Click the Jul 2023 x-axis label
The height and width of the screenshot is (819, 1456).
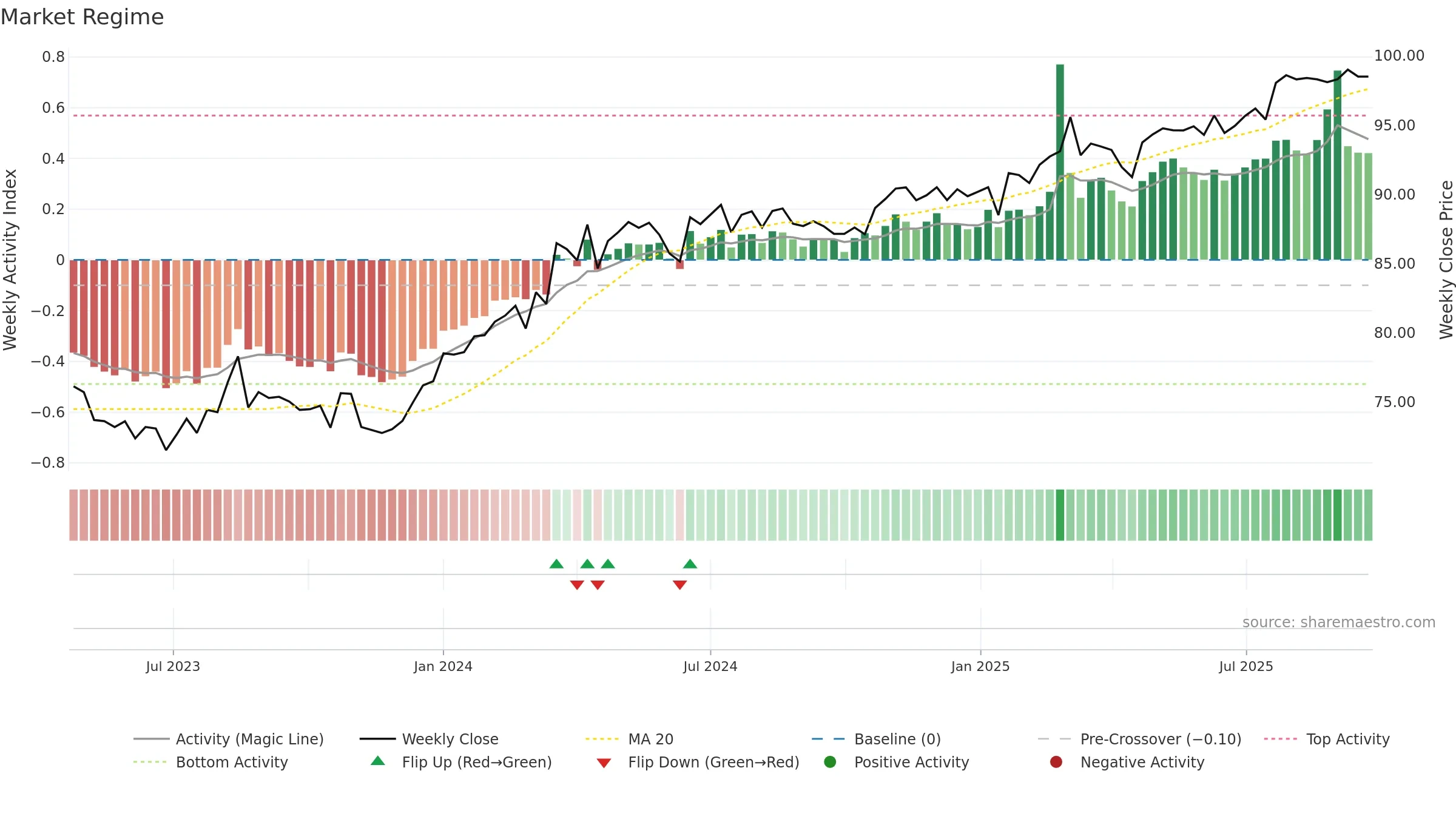[173, 666]
